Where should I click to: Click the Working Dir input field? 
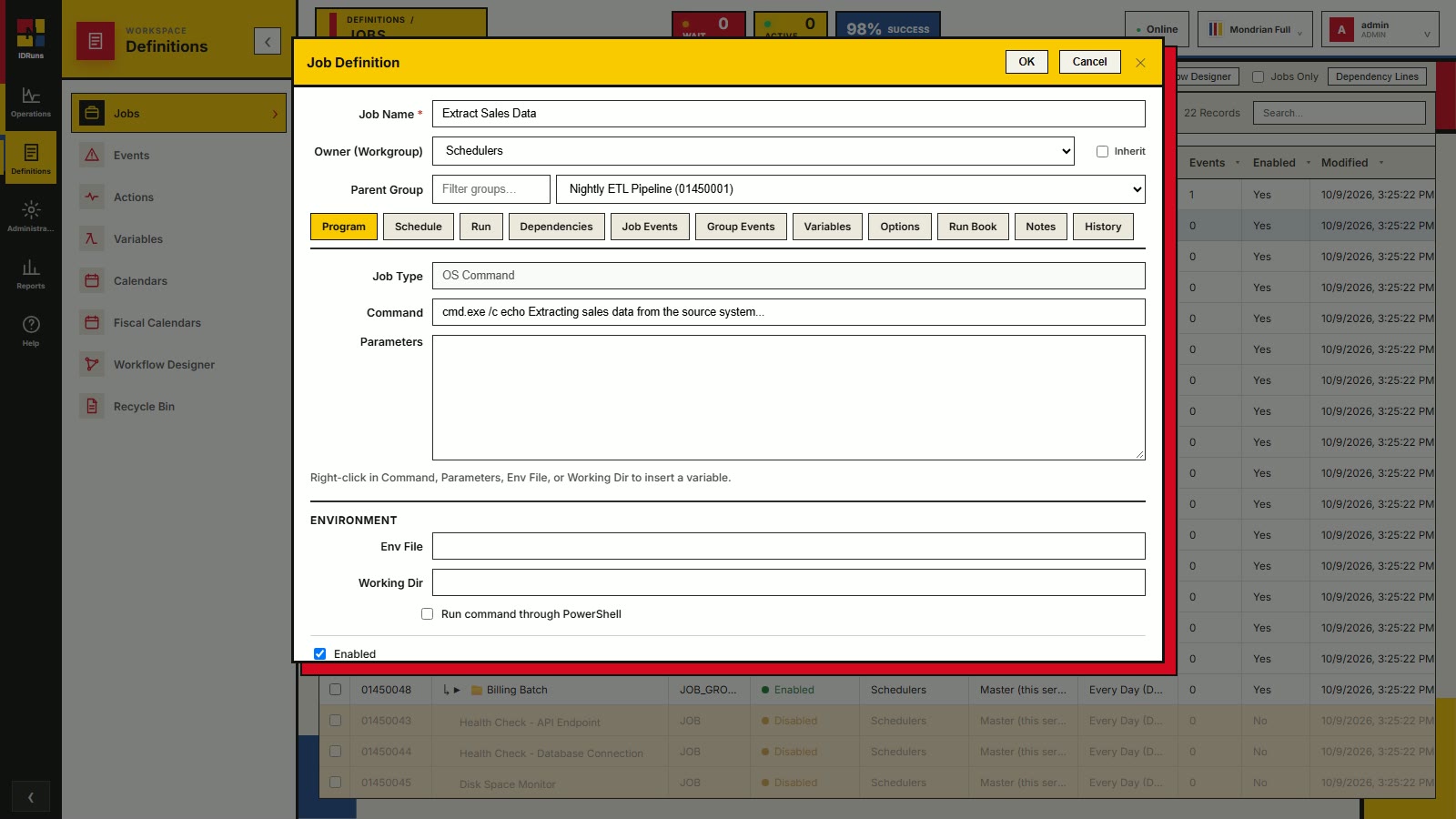click(x=788, y=582)
